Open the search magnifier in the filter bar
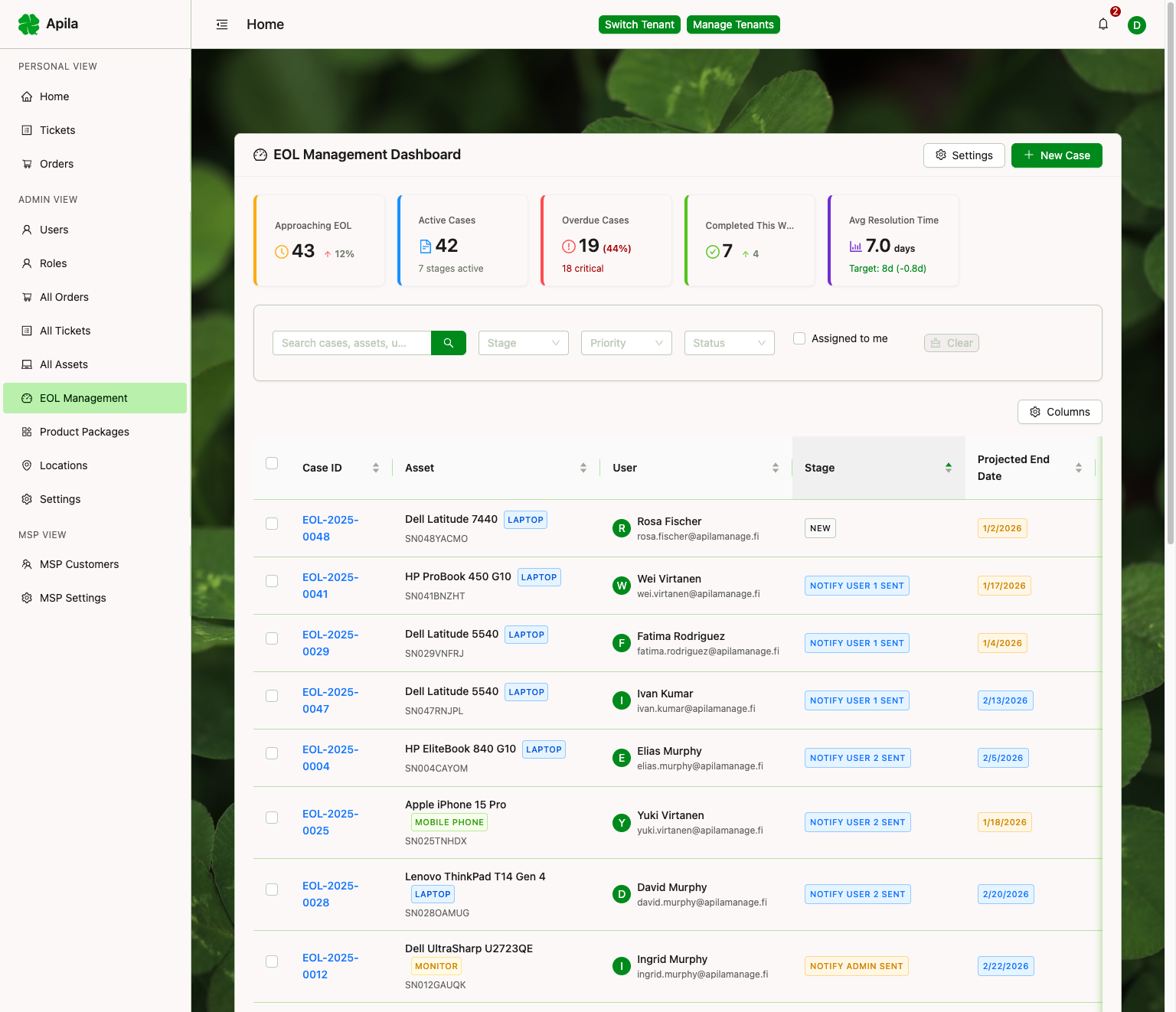 click(448, 343)
